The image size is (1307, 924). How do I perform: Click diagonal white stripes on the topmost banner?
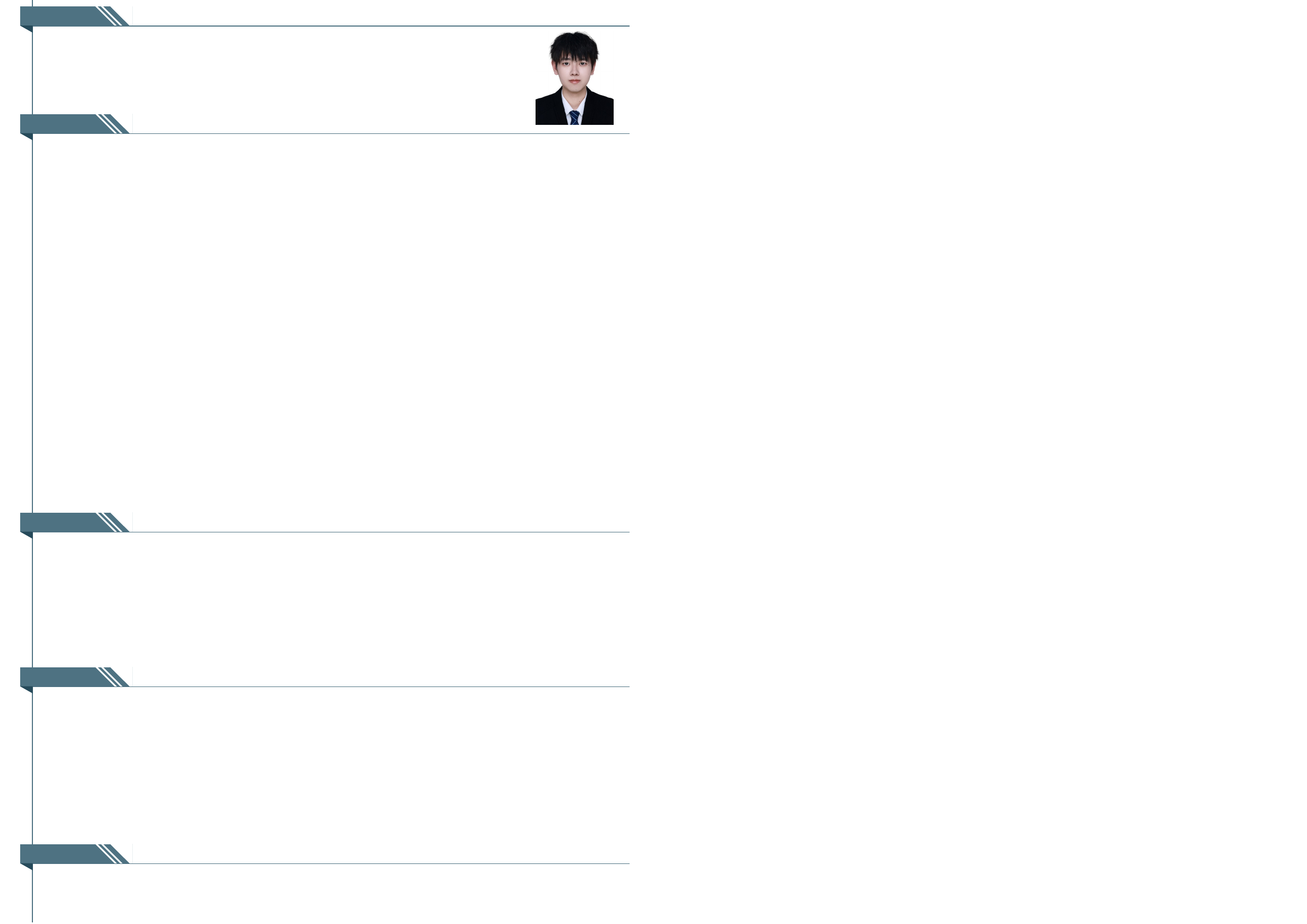coord(111,16)
